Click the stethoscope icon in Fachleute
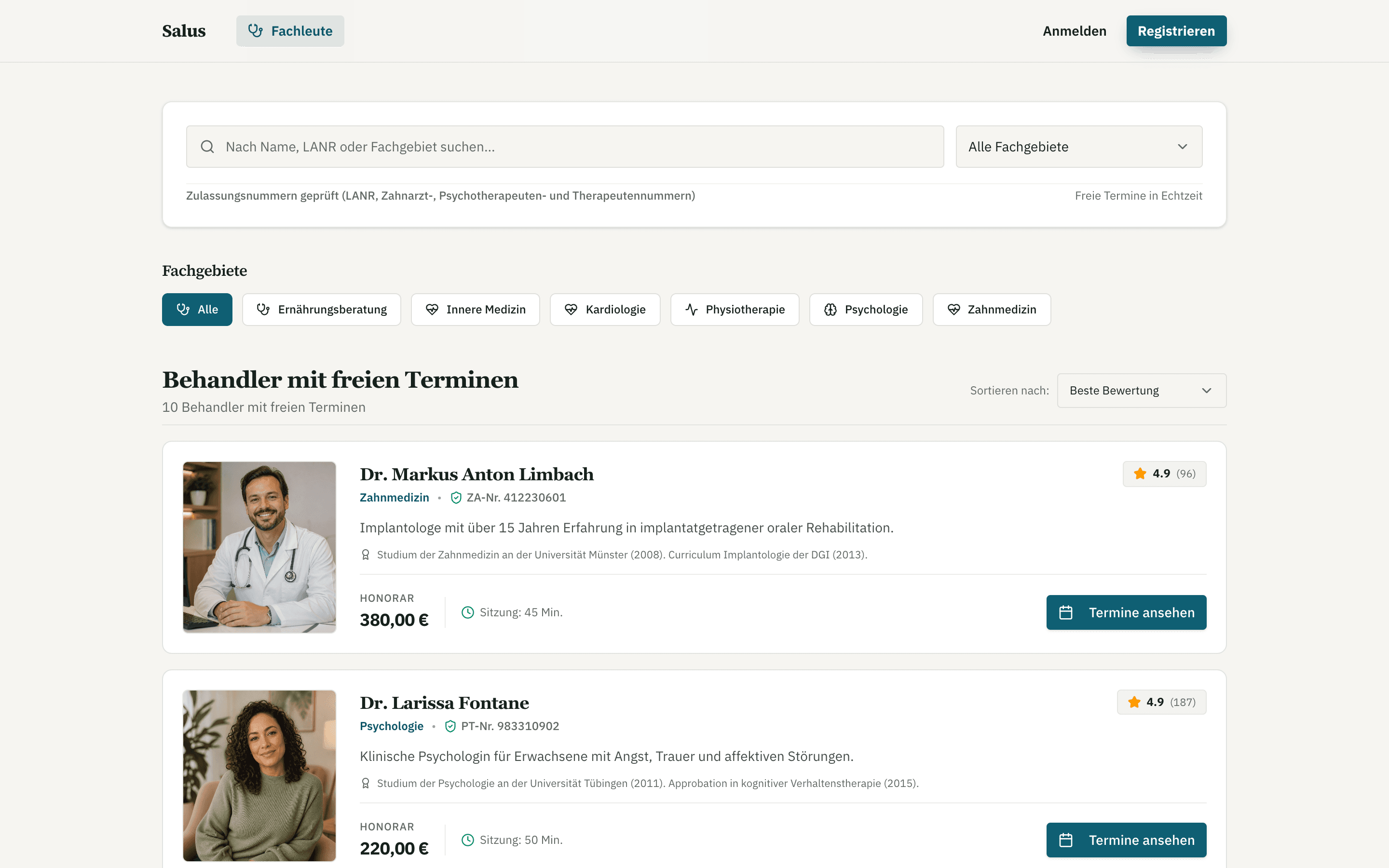Image resolution: width=1389 pixels, height=868 pixels. click(x=256, y=31)
